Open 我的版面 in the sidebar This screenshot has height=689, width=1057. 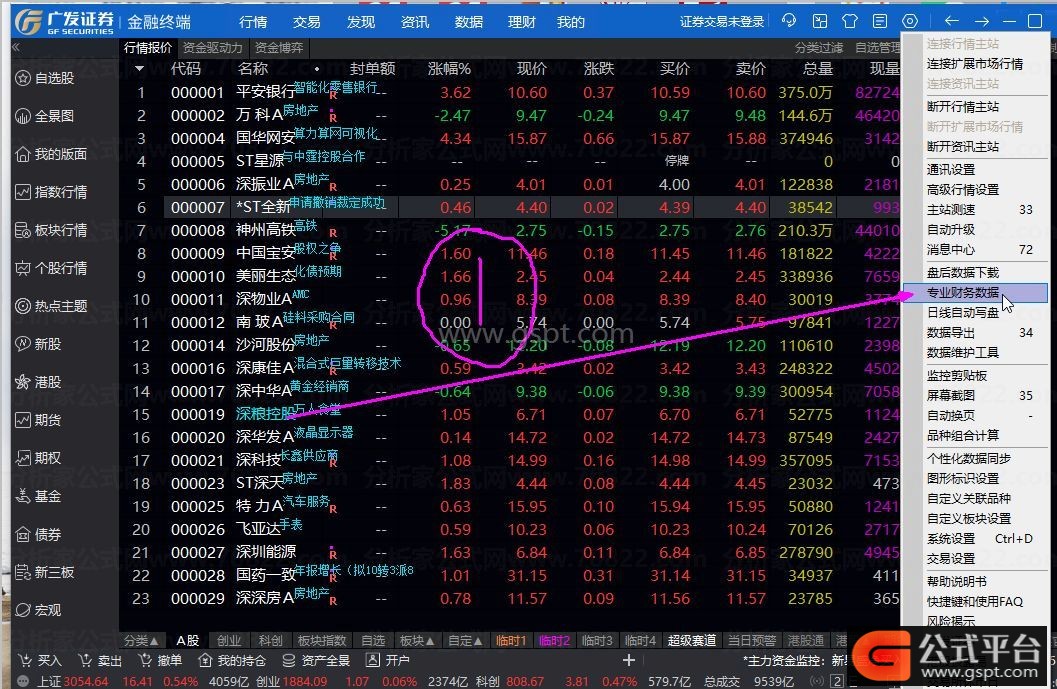tap(51, 154)
